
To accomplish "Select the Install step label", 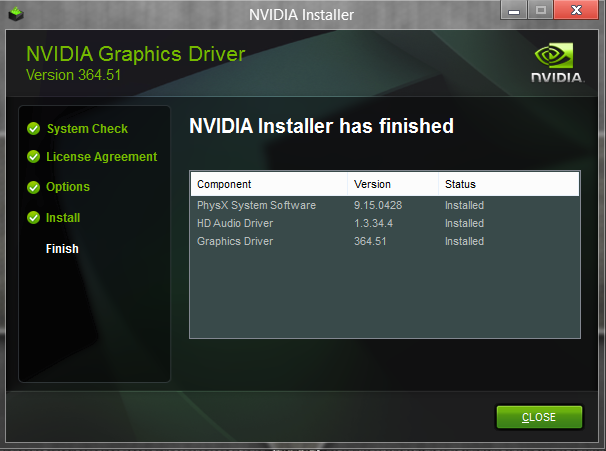I will pyautogui.click(x=63, y=218).
